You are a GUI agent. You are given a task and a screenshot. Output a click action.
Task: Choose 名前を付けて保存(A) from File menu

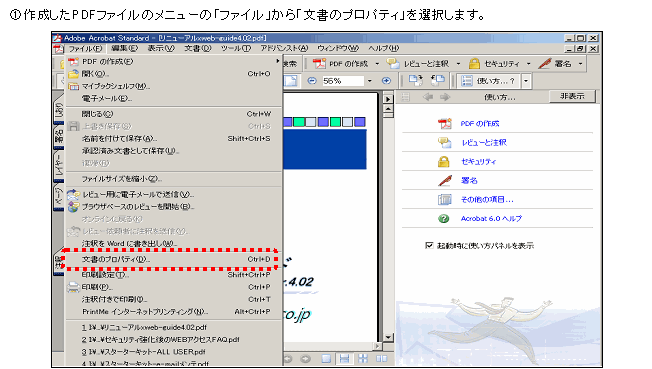click(x=170, y=139)
